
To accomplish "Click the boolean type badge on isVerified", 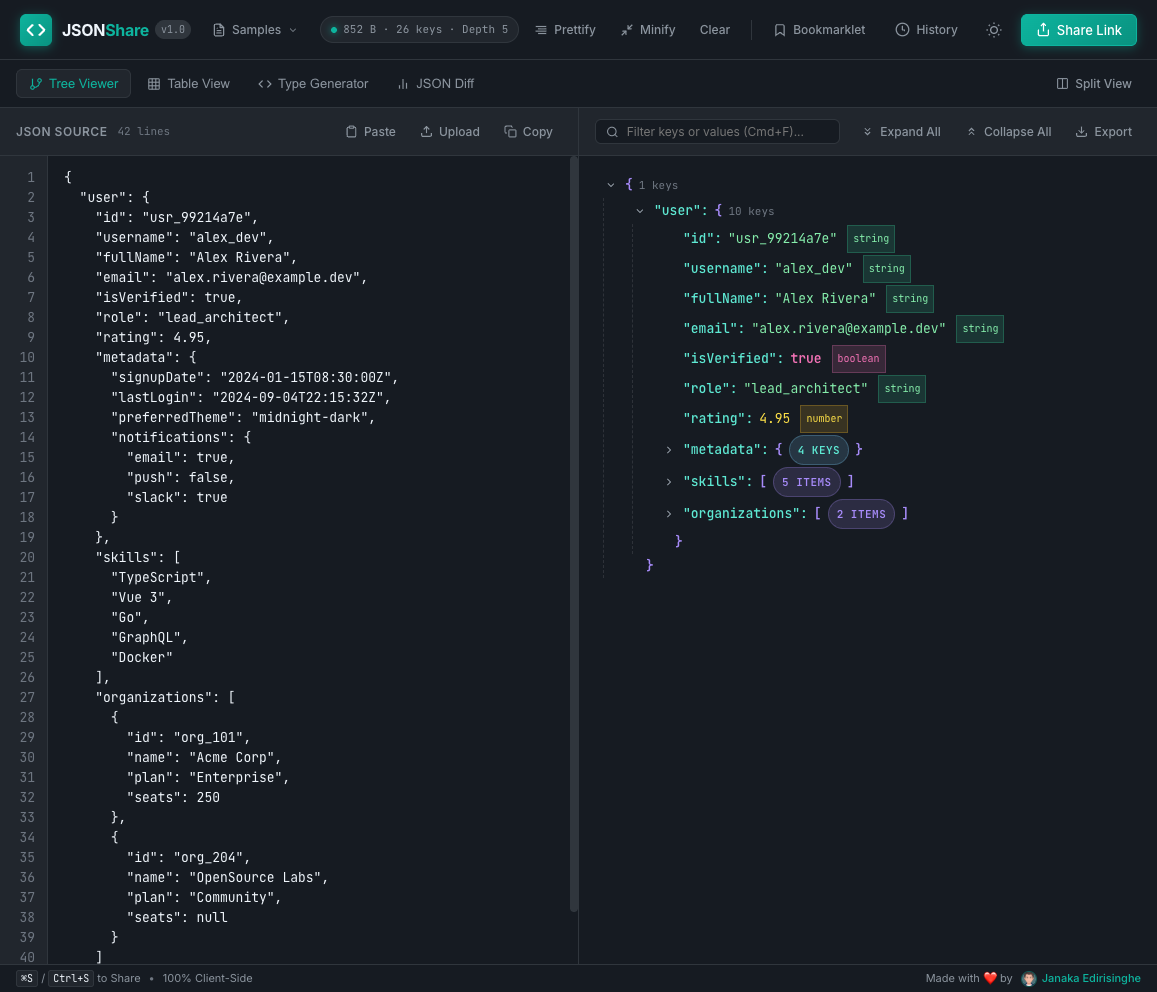I will click(x=858, y=359).
